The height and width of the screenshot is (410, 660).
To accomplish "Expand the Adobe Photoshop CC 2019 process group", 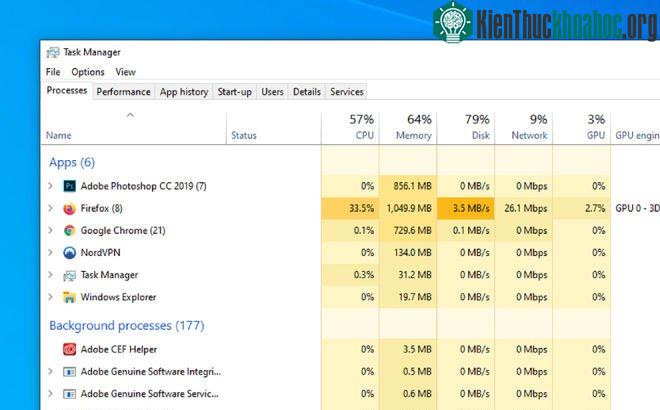I will 51,186.
